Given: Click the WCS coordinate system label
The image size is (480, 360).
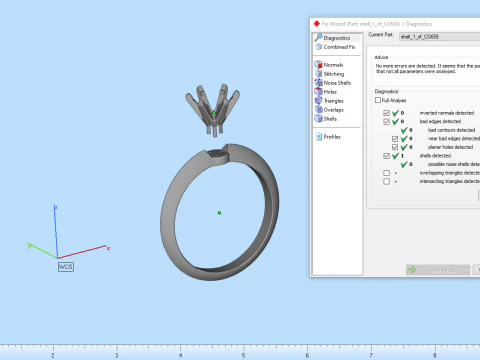Looking at the screenshot, I should tap(66, 267).
